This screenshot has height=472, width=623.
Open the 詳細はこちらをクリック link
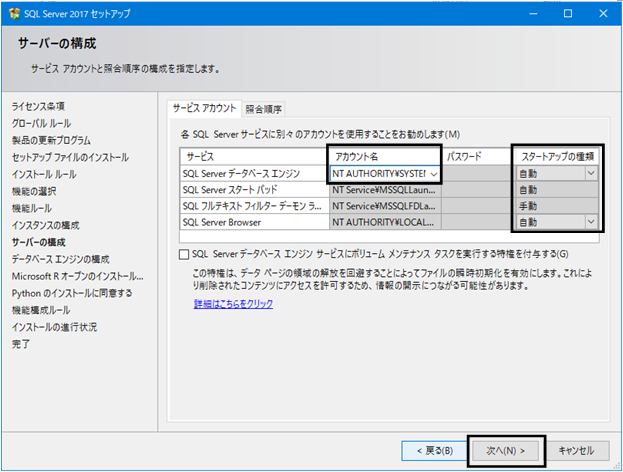[233, 304]
